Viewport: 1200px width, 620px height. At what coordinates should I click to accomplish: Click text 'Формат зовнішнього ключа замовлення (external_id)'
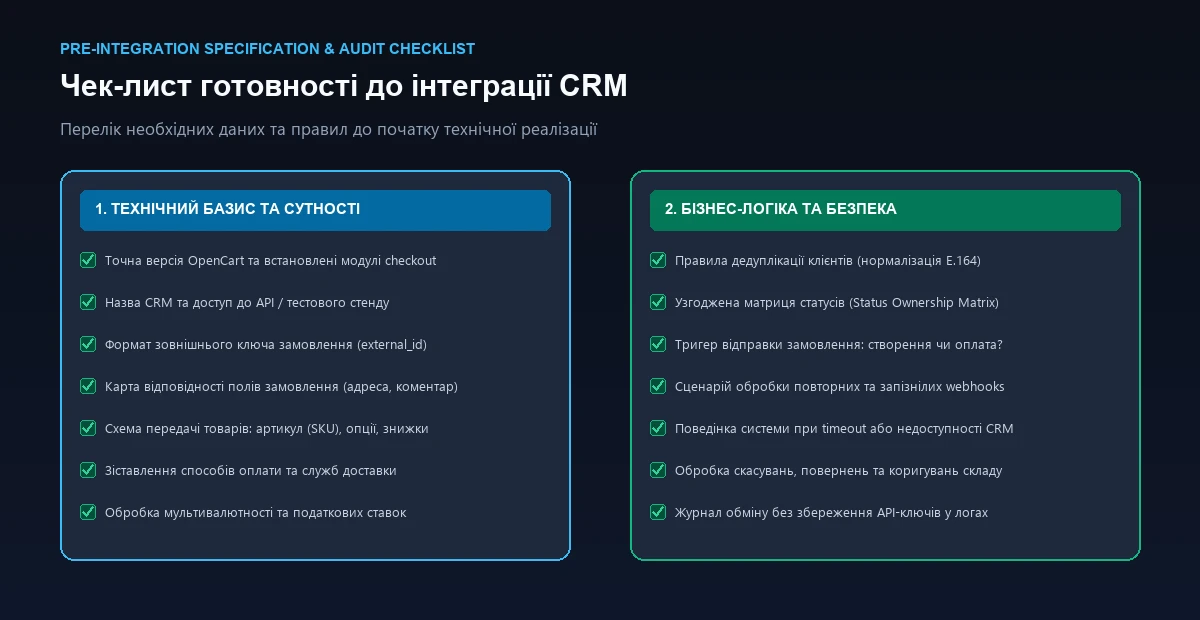click(x=266, y=344)
